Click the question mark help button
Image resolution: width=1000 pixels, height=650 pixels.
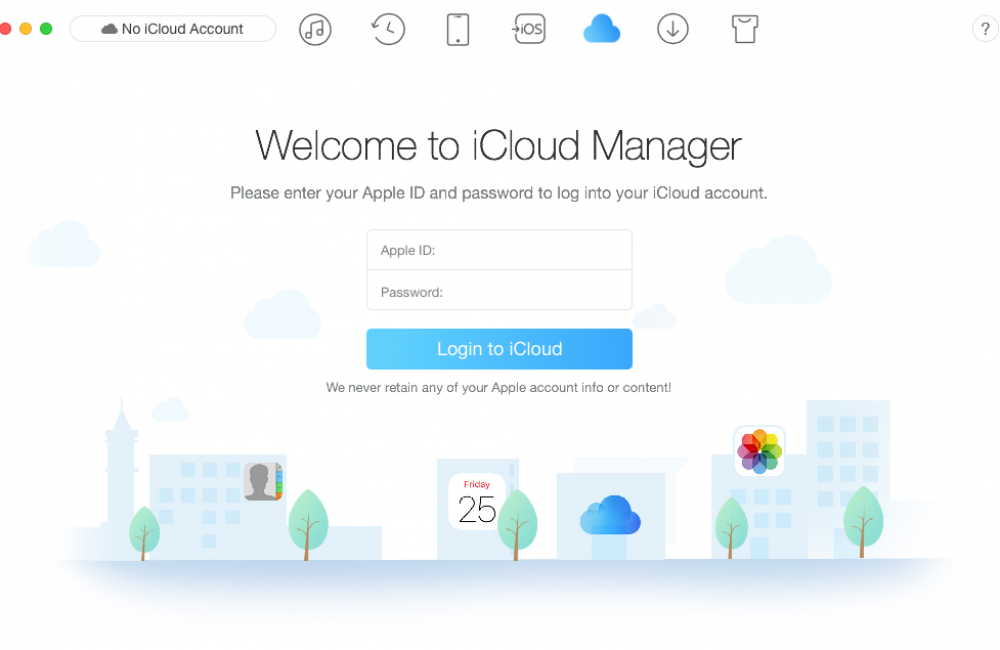tap(985, 29)
